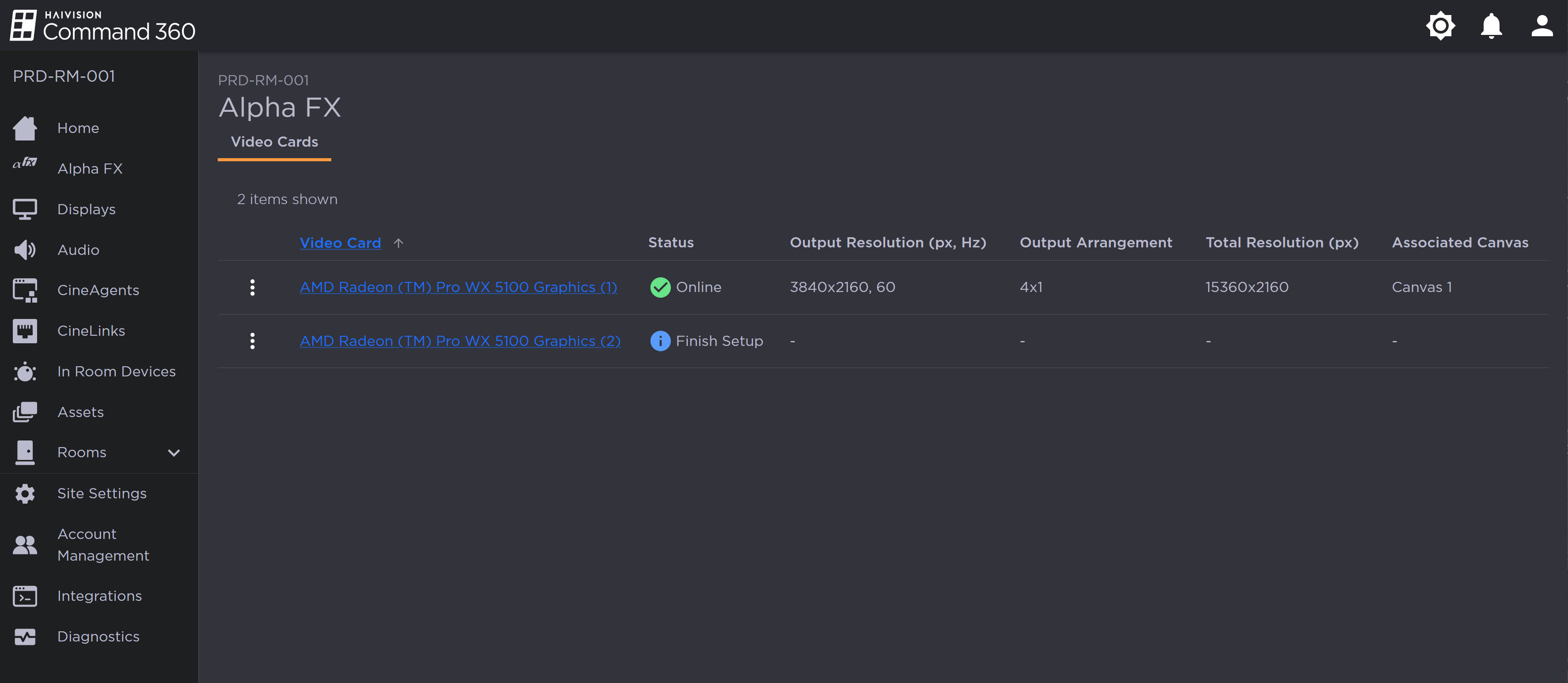Click Finish Setup for Graphics (2)

720,341
